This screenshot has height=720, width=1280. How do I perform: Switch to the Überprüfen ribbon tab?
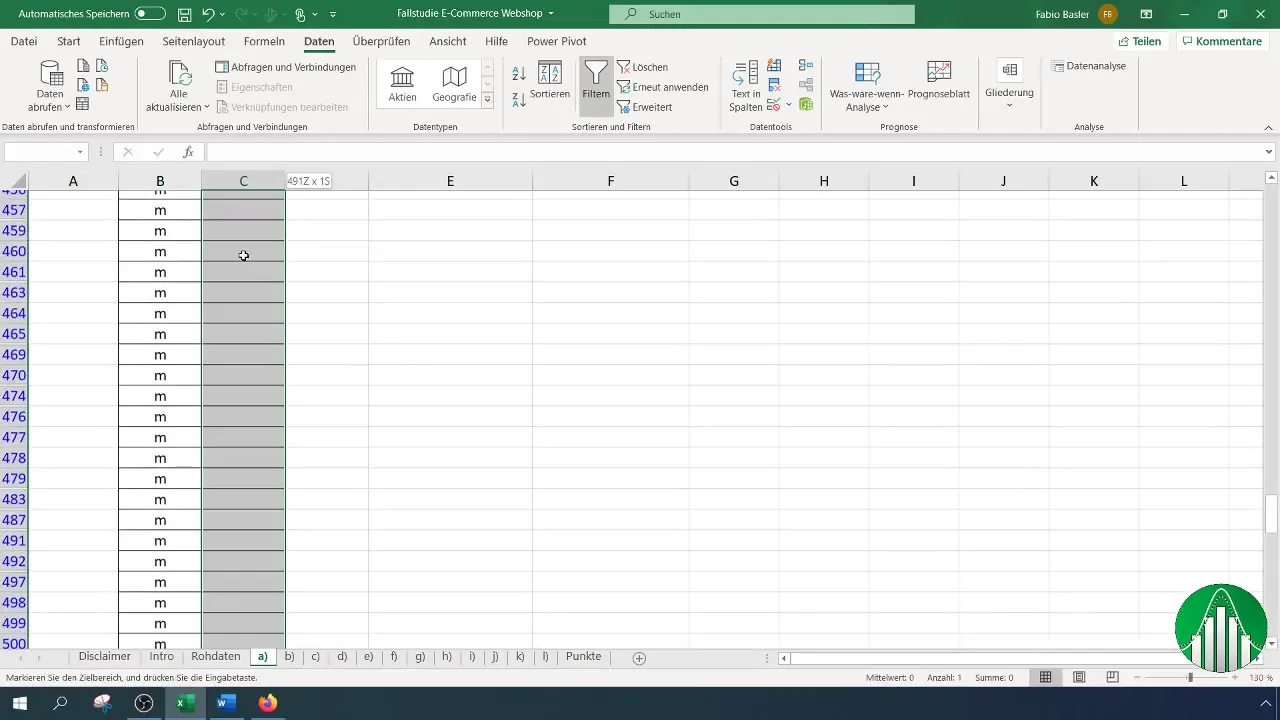381,42
